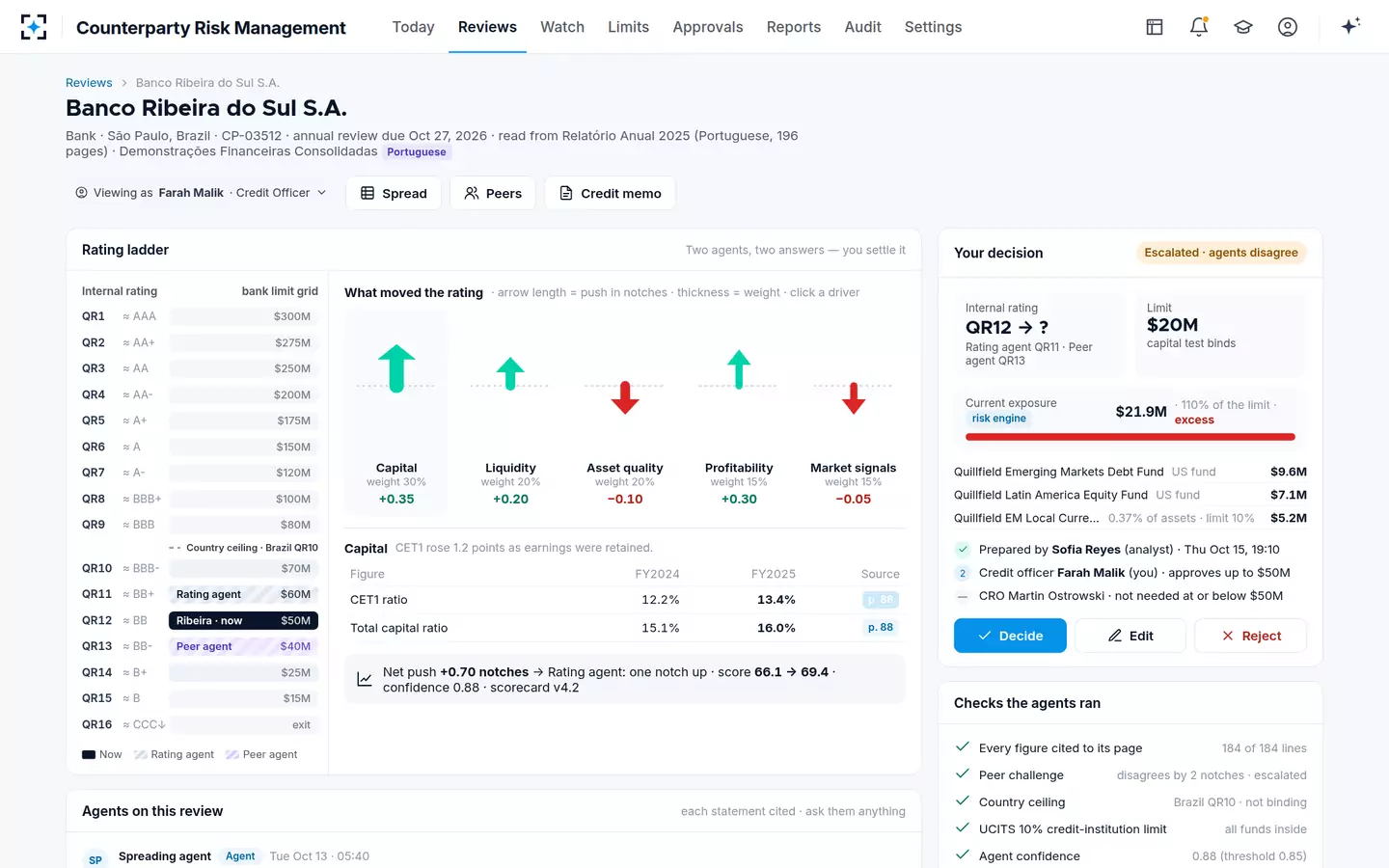The width and height of the screenshot is (1389, 868).
Task: Open the Credit memo
Action: click(x=611, y=193)
